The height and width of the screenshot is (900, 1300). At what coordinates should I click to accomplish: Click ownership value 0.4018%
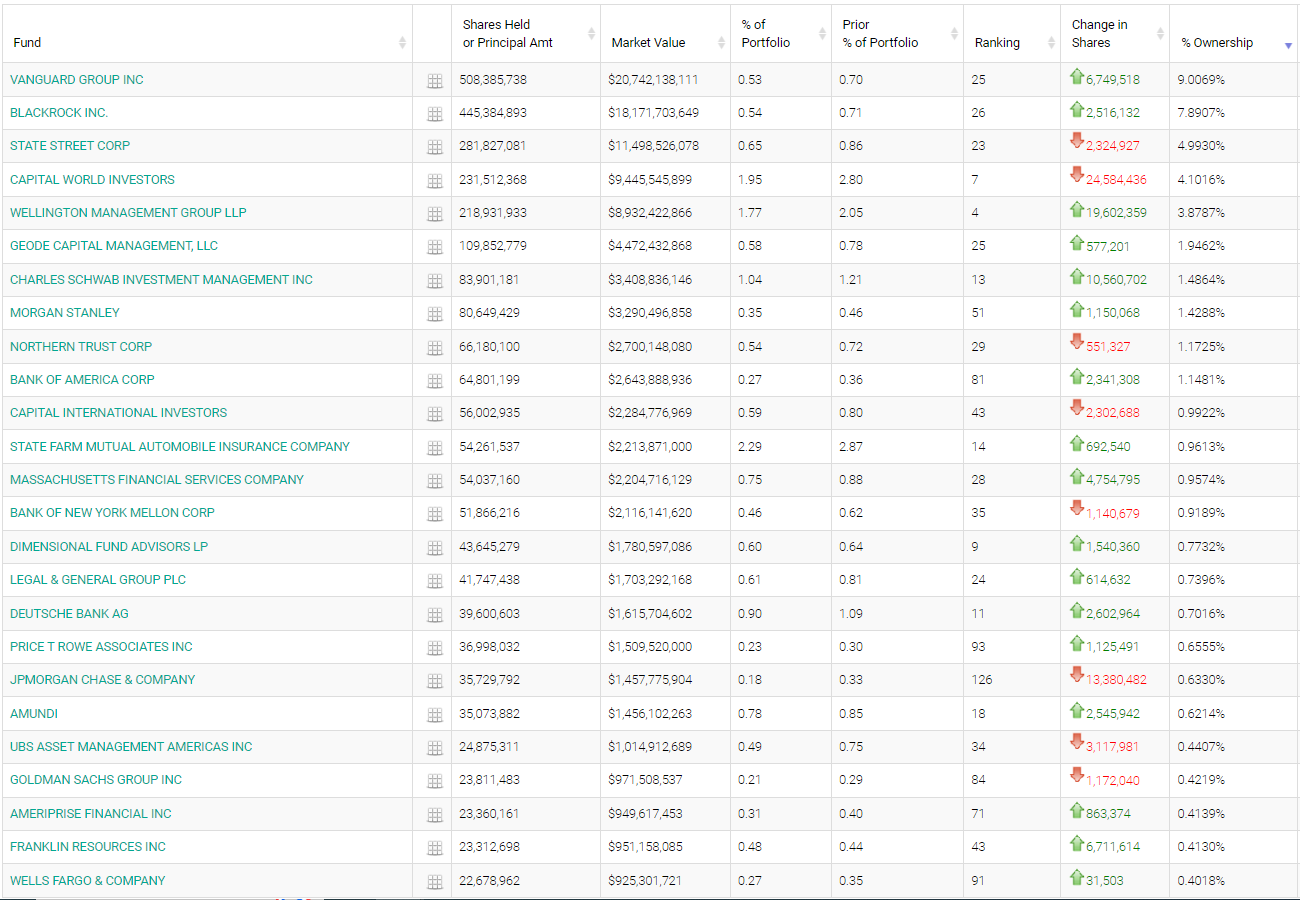coord(1203,881)
